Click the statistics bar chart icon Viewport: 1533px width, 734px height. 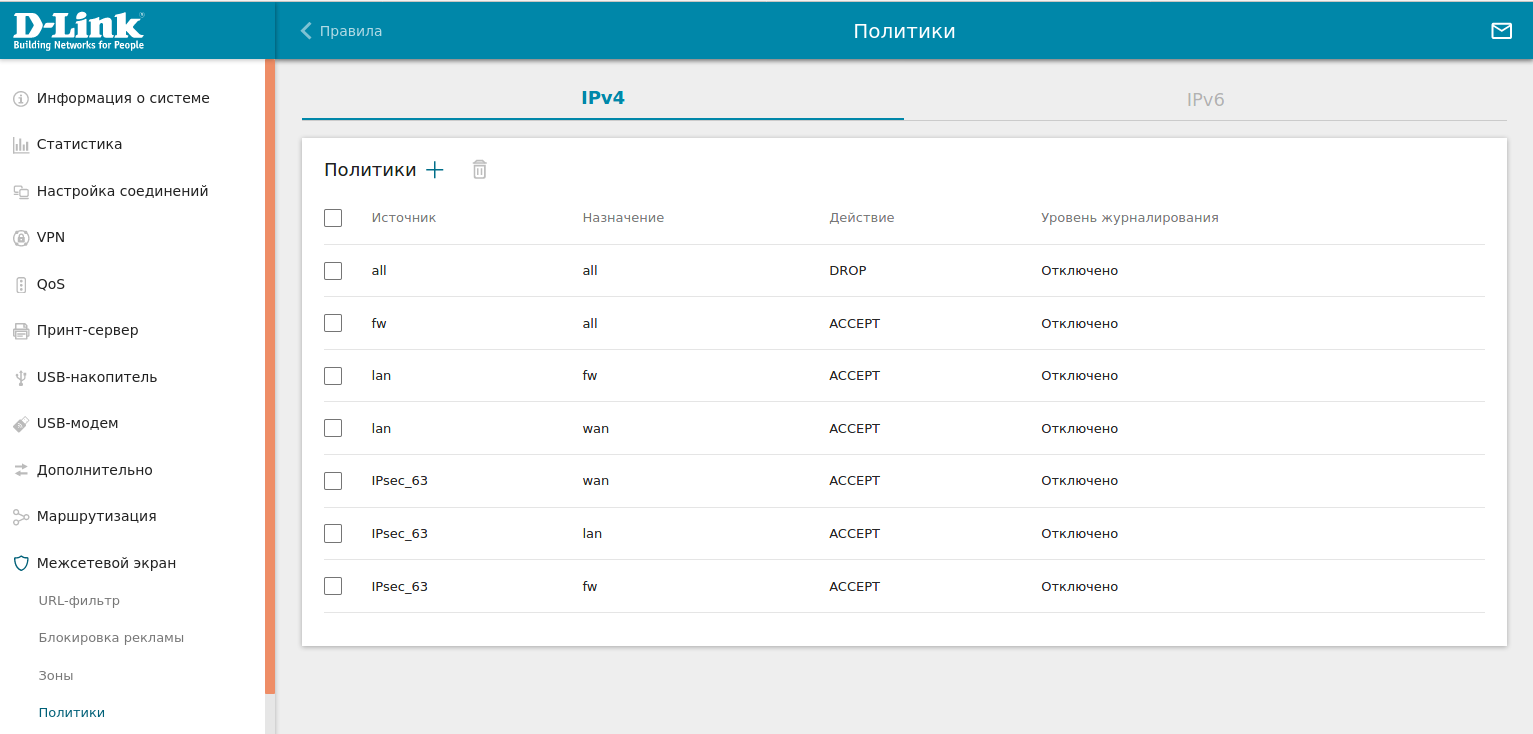[x=20, y=145]
